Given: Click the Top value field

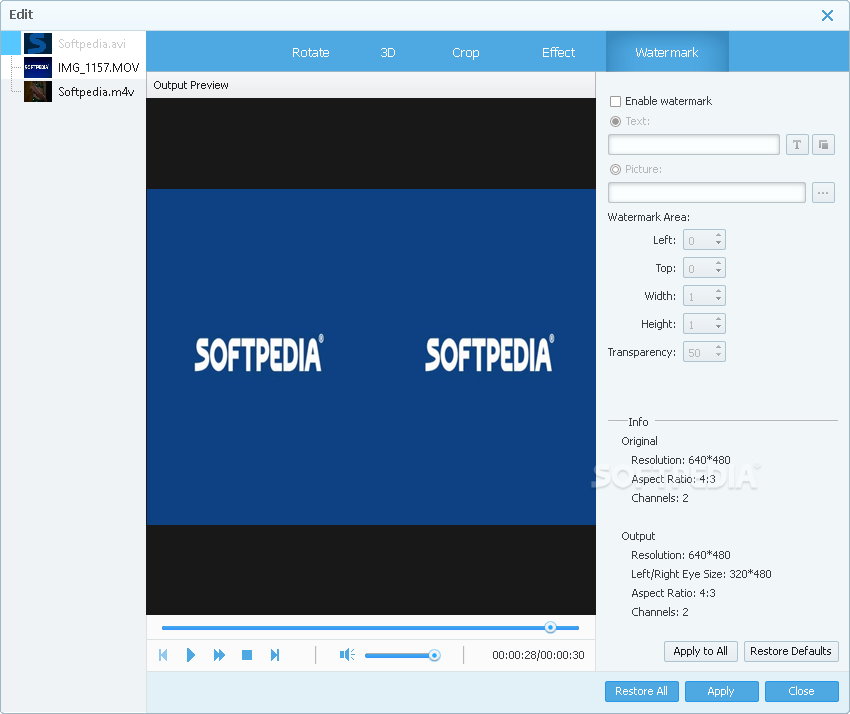Looking at the screenshot, I should (698, 268).
